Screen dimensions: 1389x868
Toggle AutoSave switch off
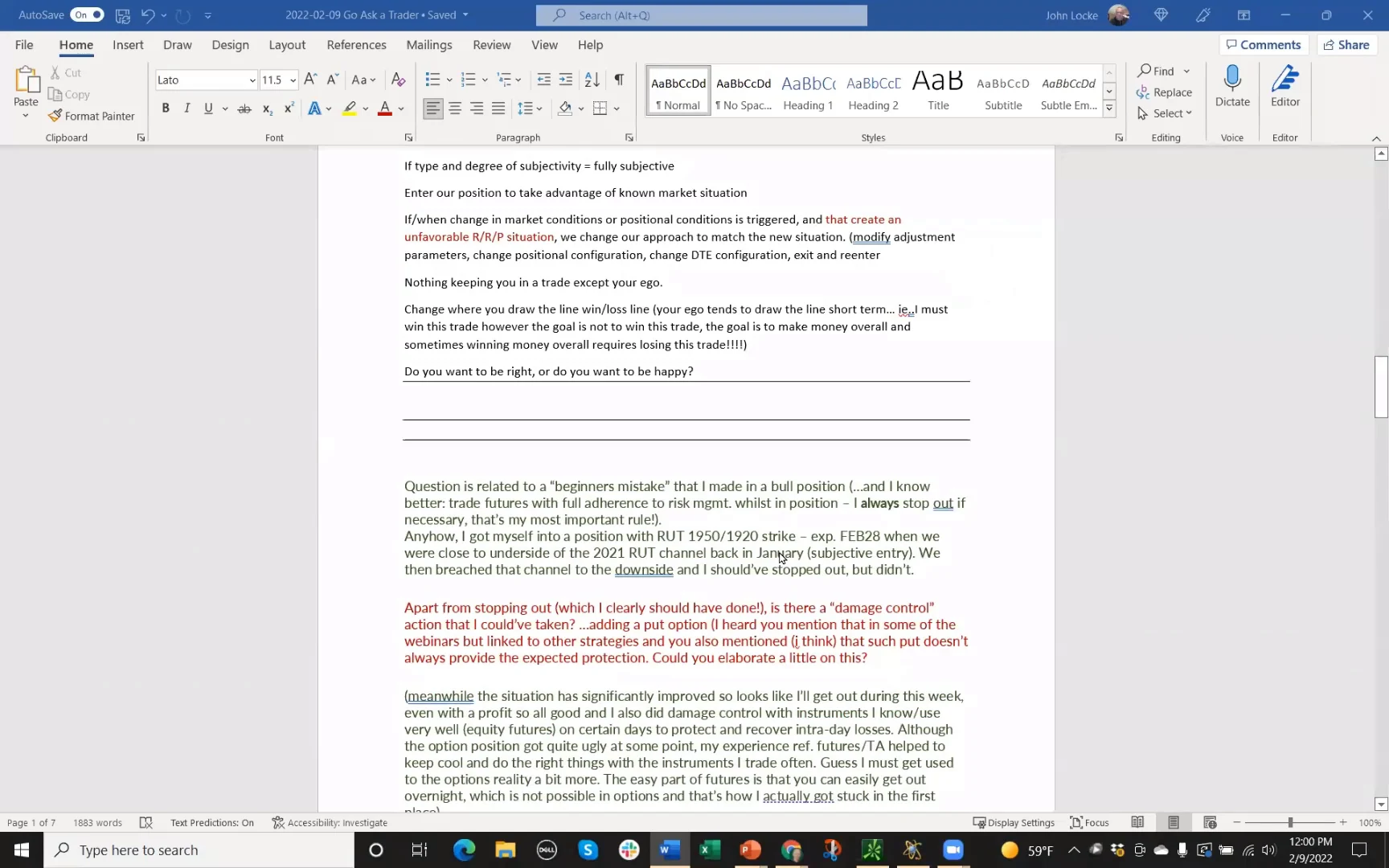click(x=87, y=14)
